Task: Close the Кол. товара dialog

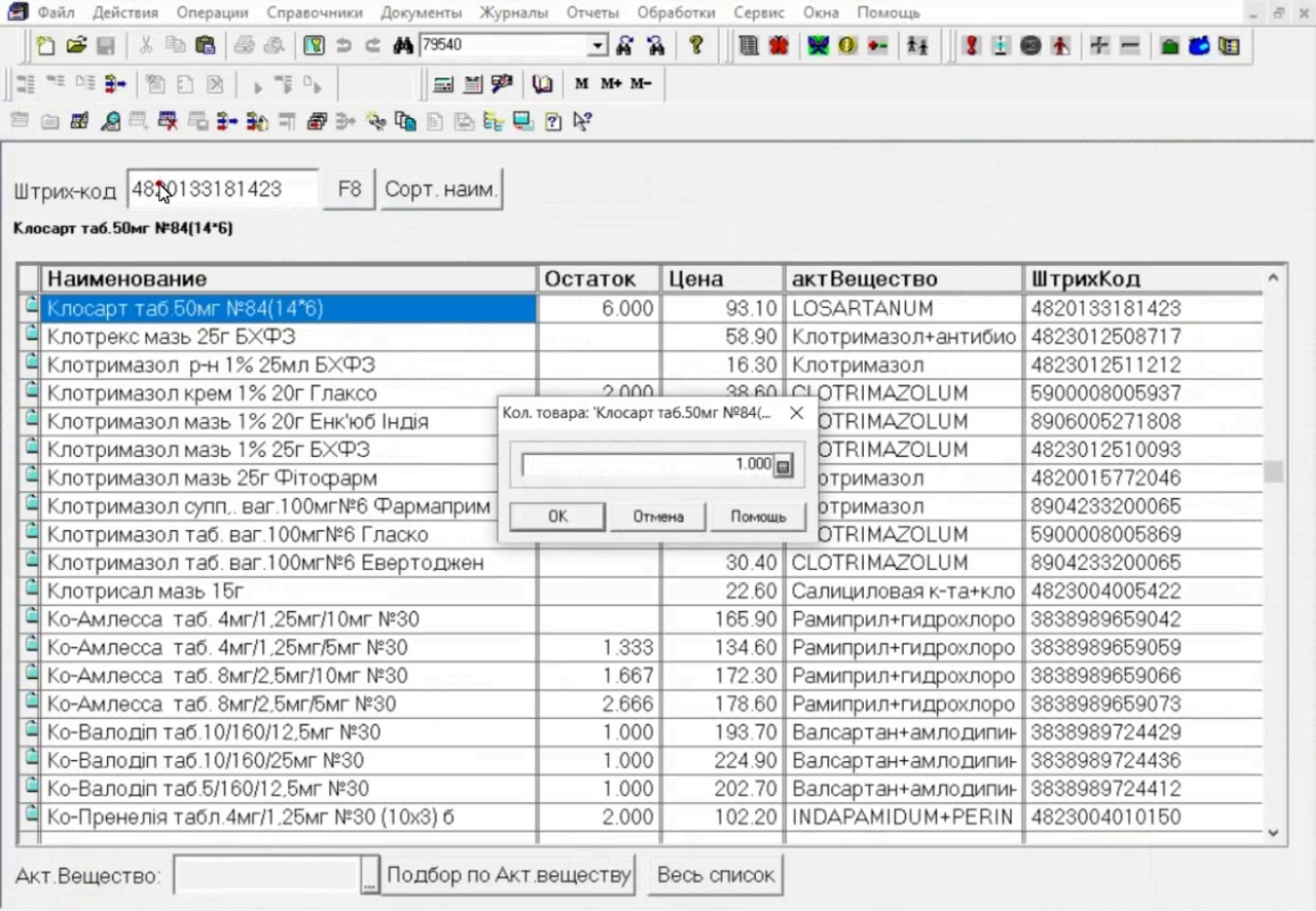Action: (x=796, y=413)
